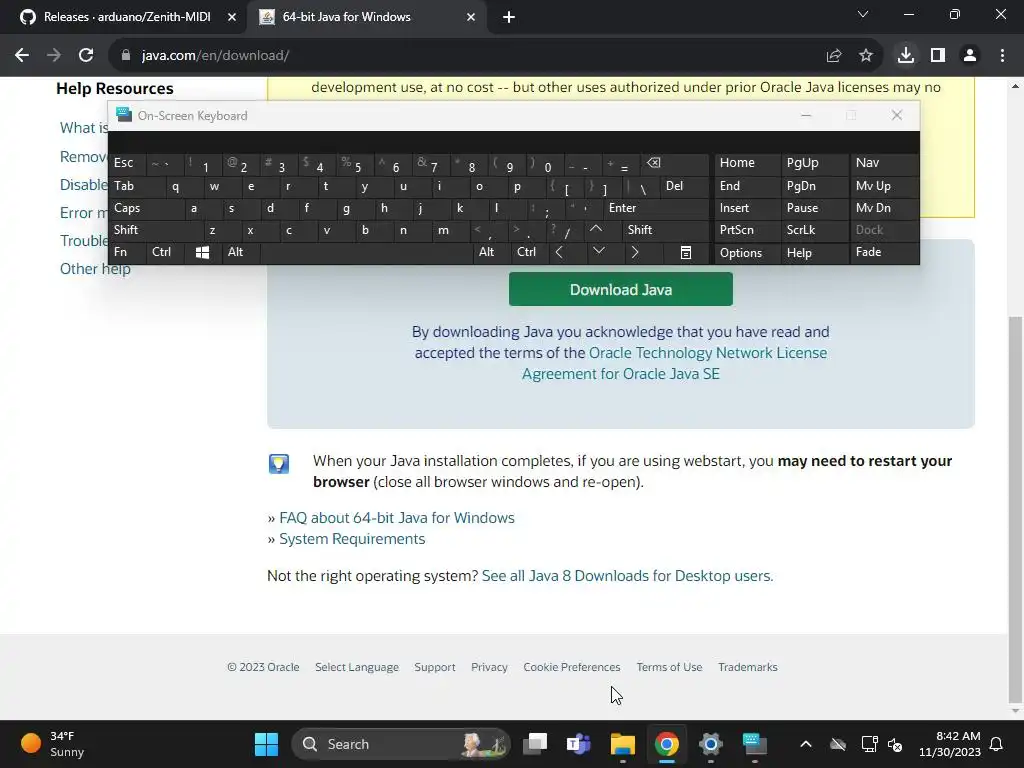
Task: Click the green Download Java button
Action: (x=620, y=290)
